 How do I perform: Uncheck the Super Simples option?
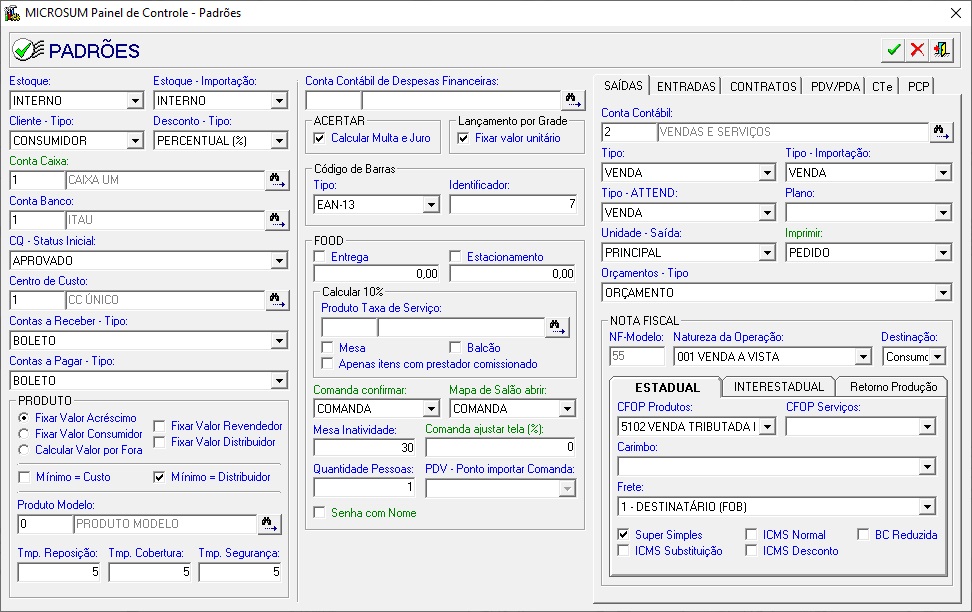(x=624, y=535)
